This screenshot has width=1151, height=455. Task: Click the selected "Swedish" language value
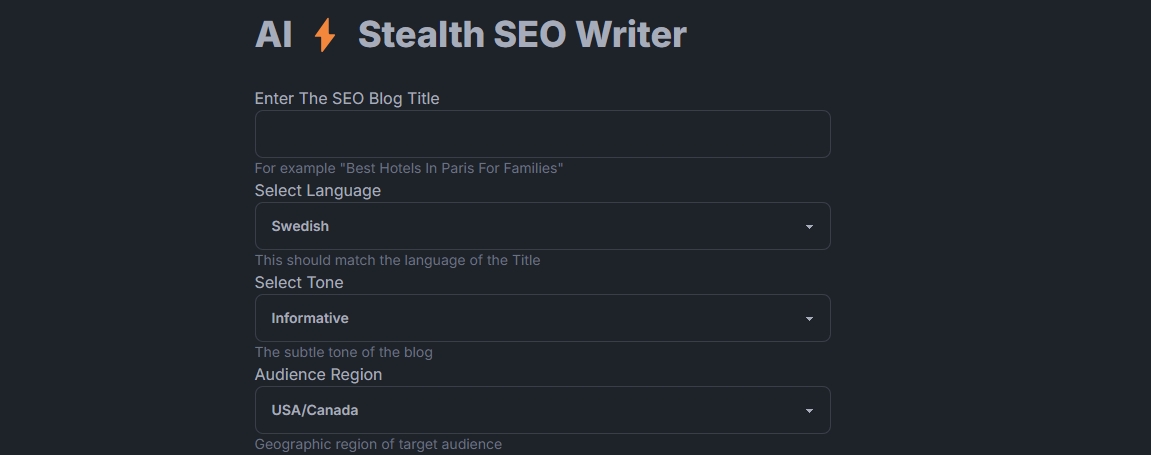point(300,226)
